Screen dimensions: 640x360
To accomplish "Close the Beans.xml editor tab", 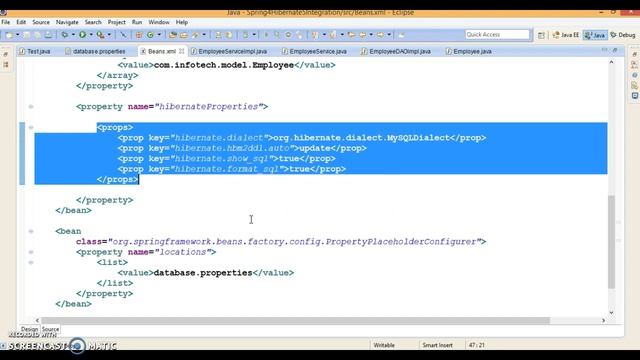I will (x=182, y=51).
